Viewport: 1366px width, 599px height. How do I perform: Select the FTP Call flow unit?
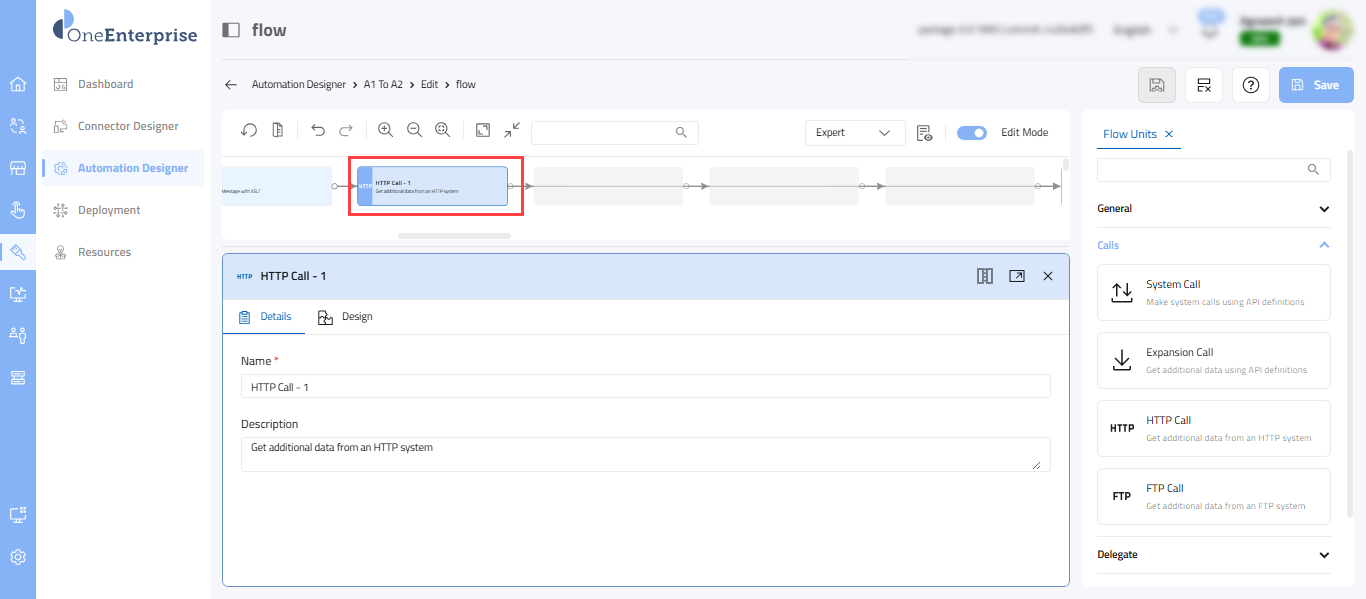pos(1213,496)
